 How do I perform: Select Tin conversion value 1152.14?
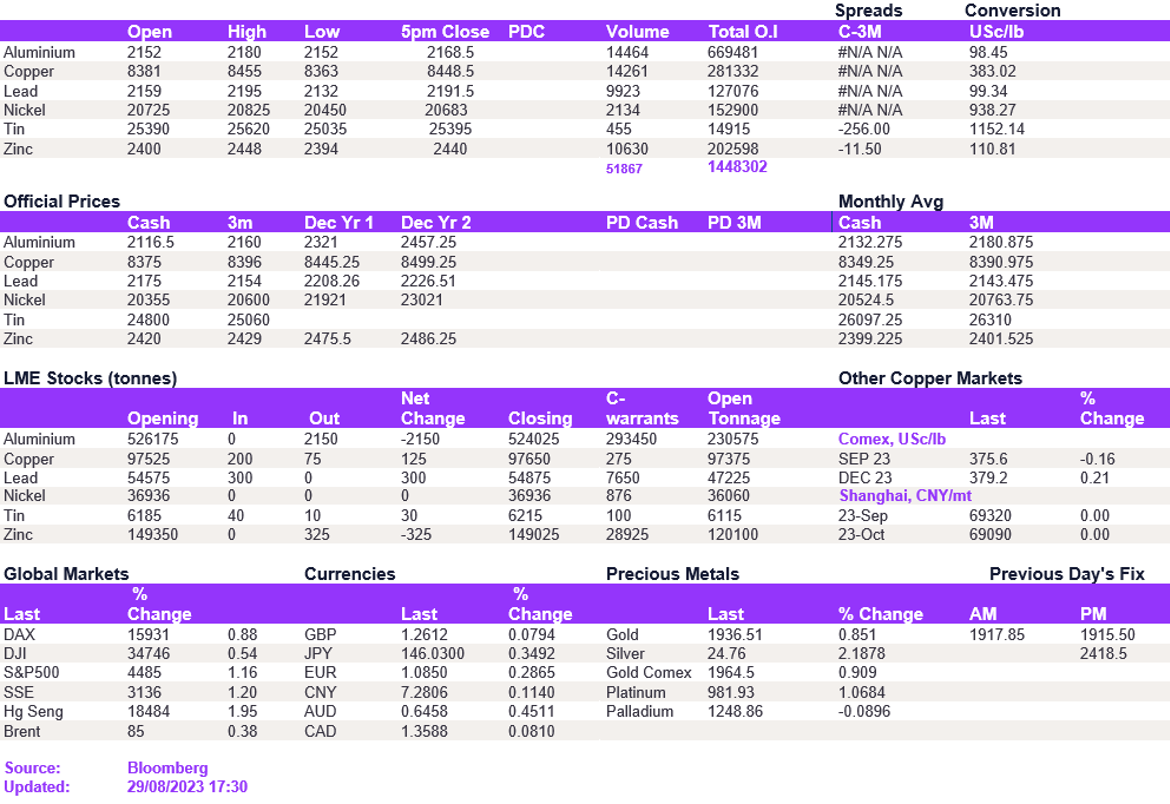tap(997, 129)
